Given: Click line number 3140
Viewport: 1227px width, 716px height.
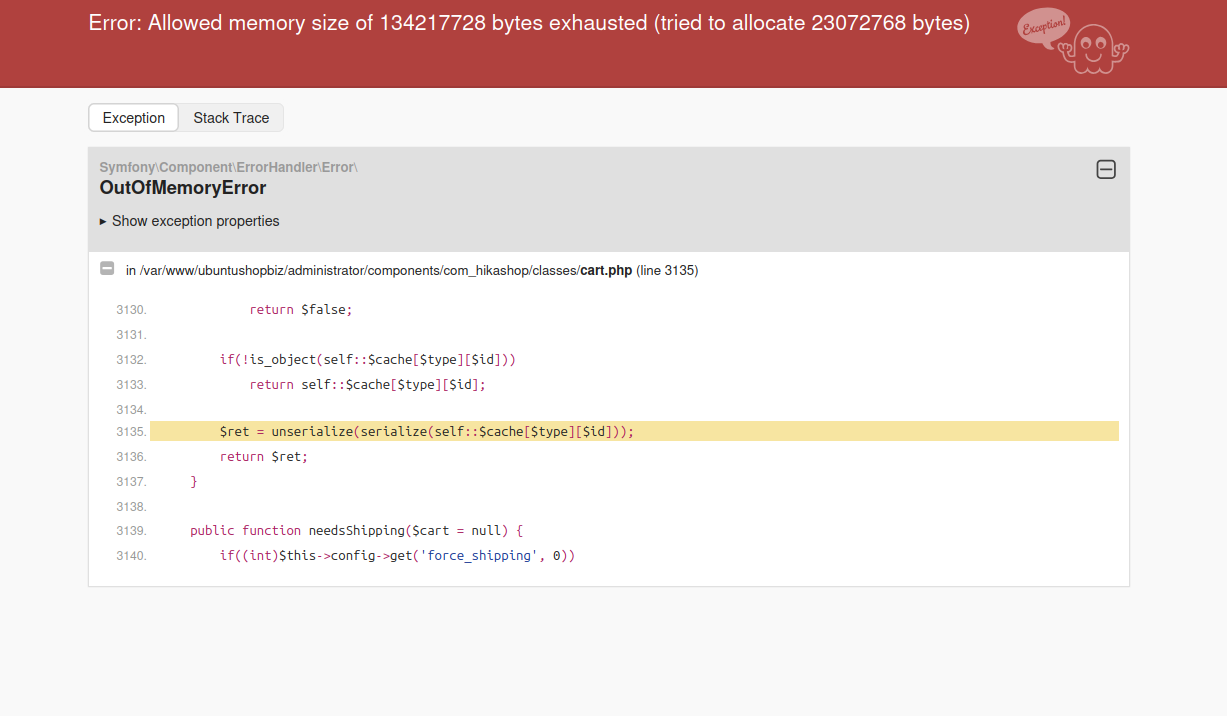Looking at the screenshot, I should 131,556.
